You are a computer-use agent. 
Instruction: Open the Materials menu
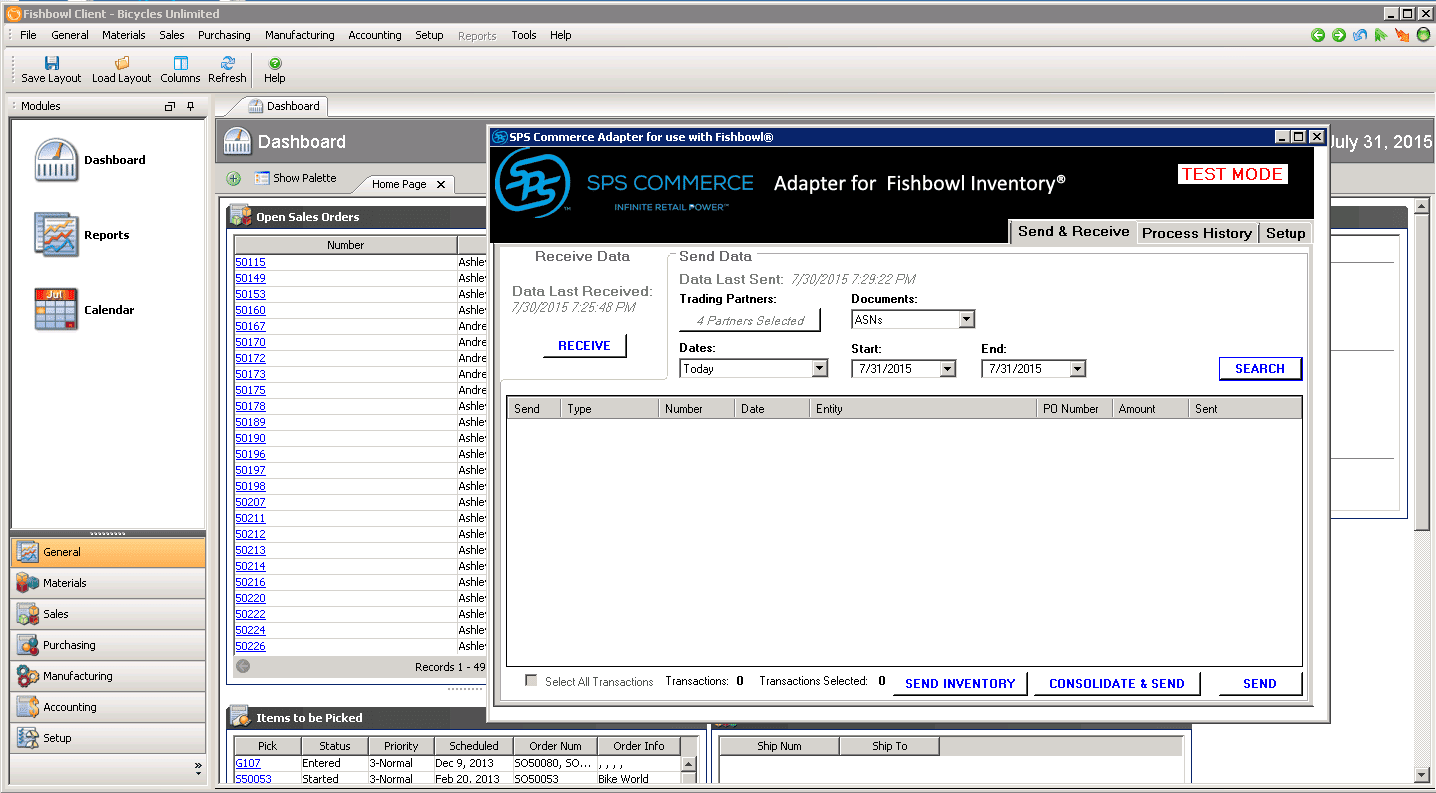tap(124, 35)
